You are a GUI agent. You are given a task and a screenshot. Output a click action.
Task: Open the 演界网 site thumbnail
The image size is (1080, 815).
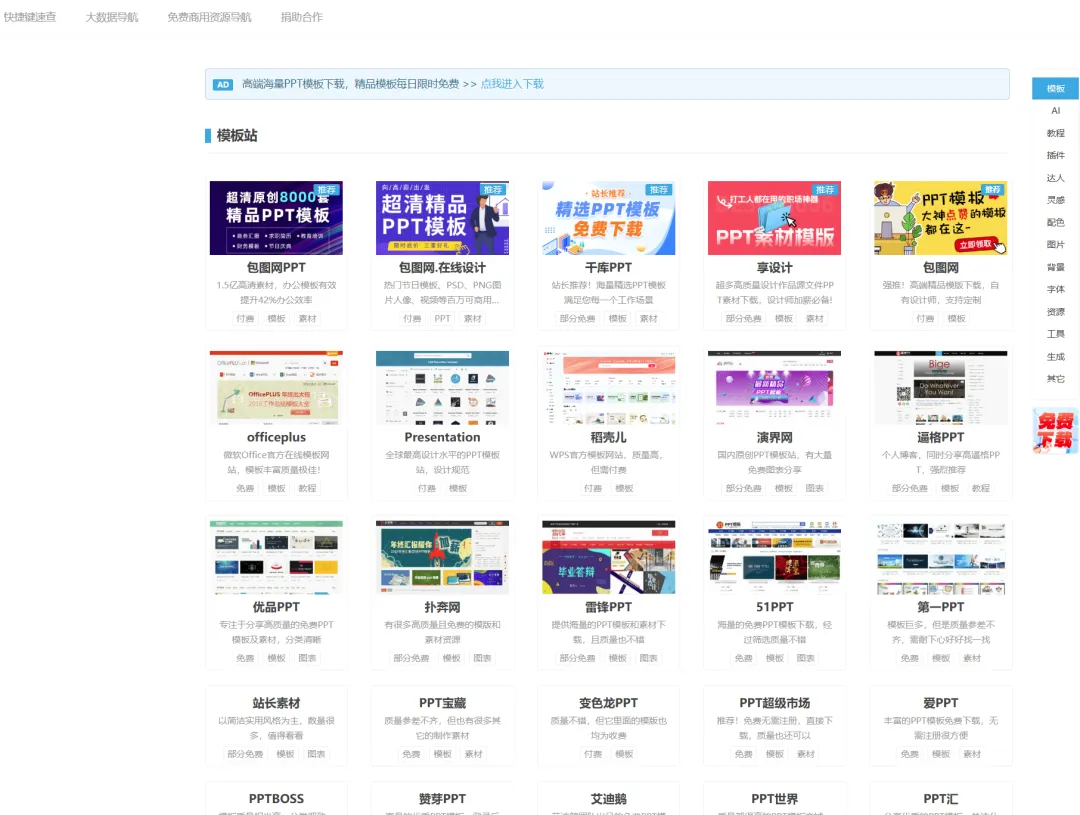click(774, 388)
